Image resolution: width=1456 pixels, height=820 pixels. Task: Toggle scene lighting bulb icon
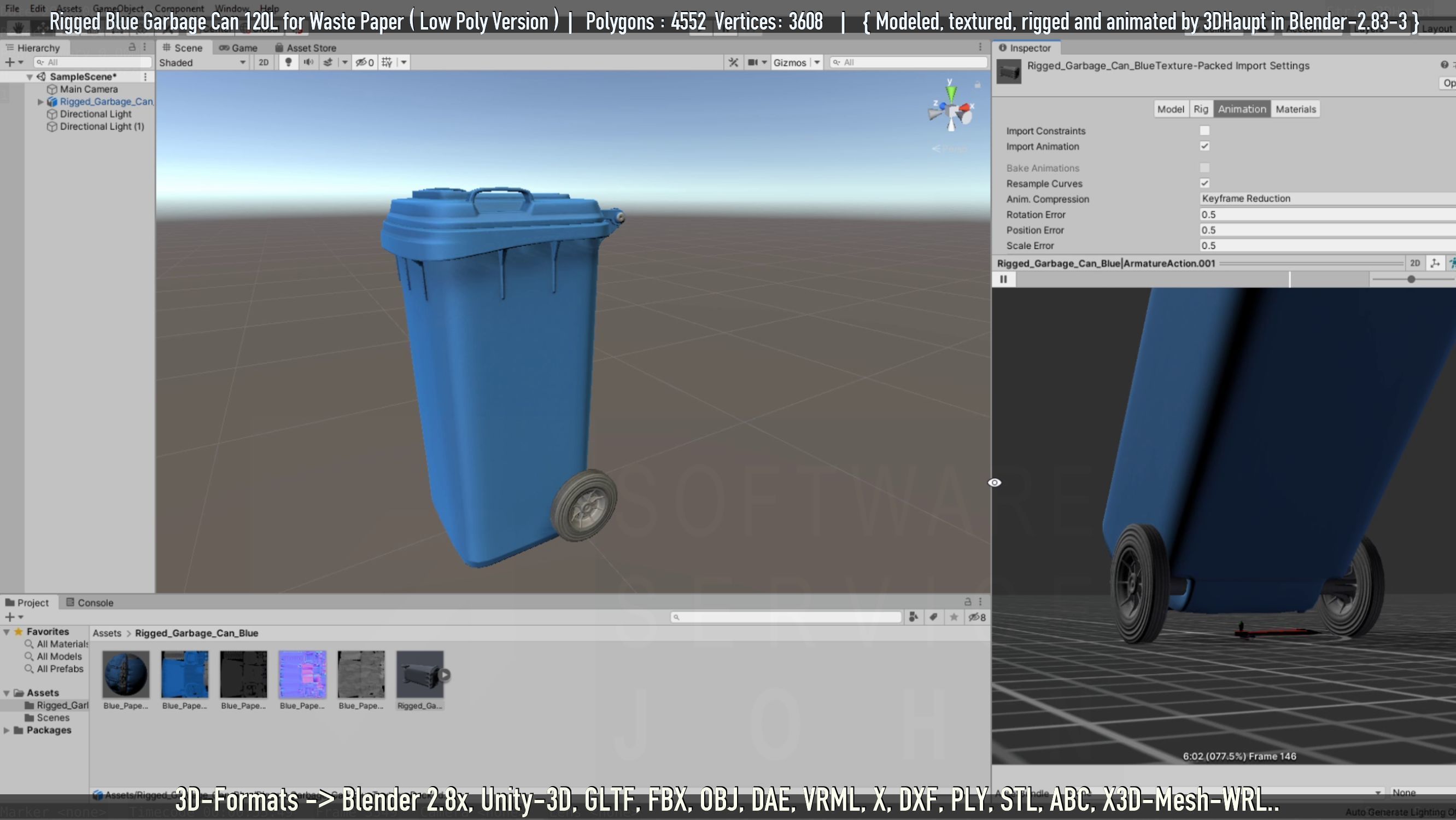pyautogui.click(x=288, y=62)
